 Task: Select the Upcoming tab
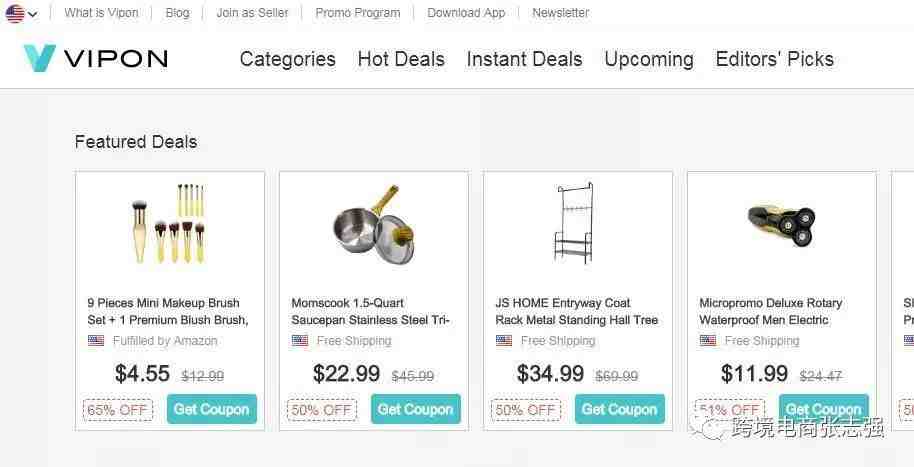tap(649, 59)
